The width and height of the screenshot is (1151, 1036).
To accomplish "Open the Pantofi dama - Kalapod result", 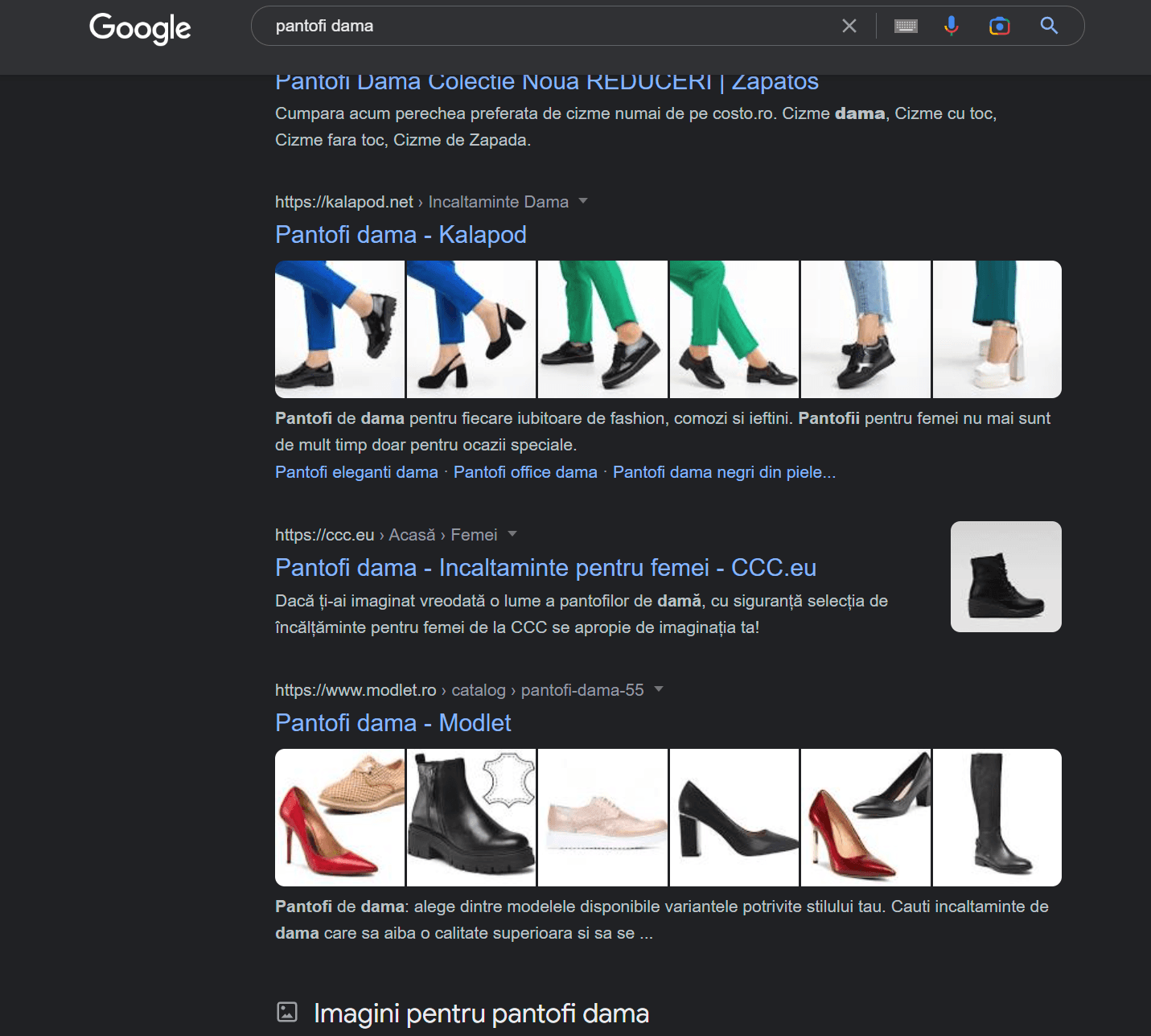I will click(x=401, y=235).
